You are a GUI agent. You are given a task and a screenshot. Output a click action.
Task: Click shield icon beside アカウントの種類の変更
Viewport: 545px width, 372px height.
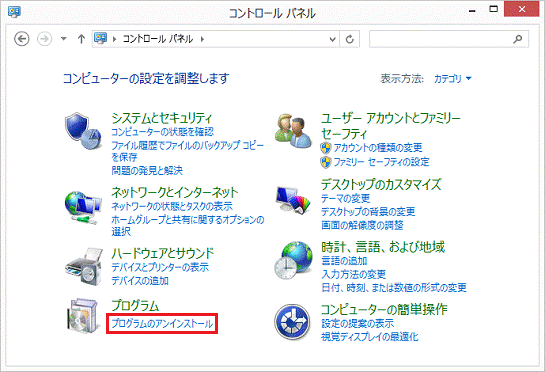pos(326,148)
